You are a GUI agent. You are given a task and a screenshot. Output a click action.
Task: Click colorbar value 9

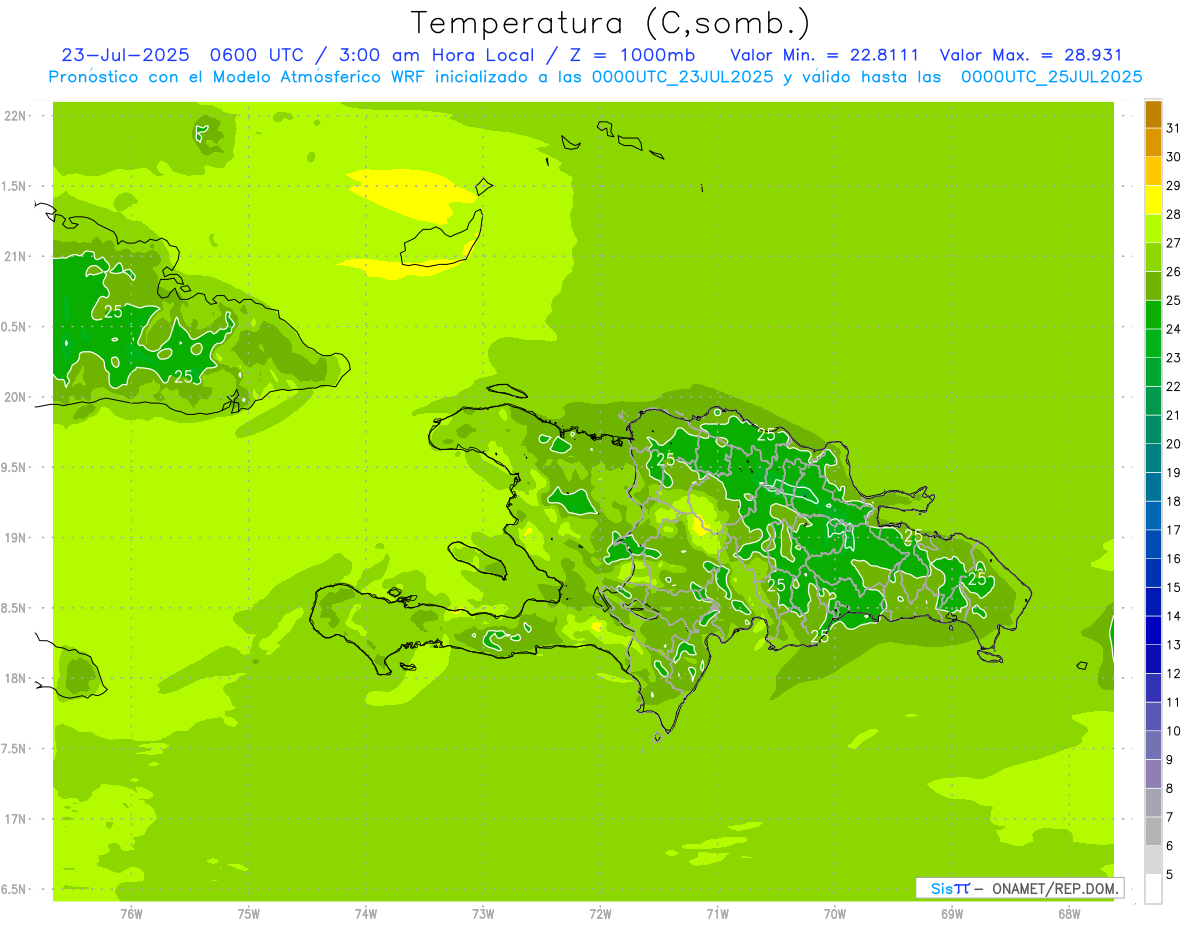(x=1169, y=760)
